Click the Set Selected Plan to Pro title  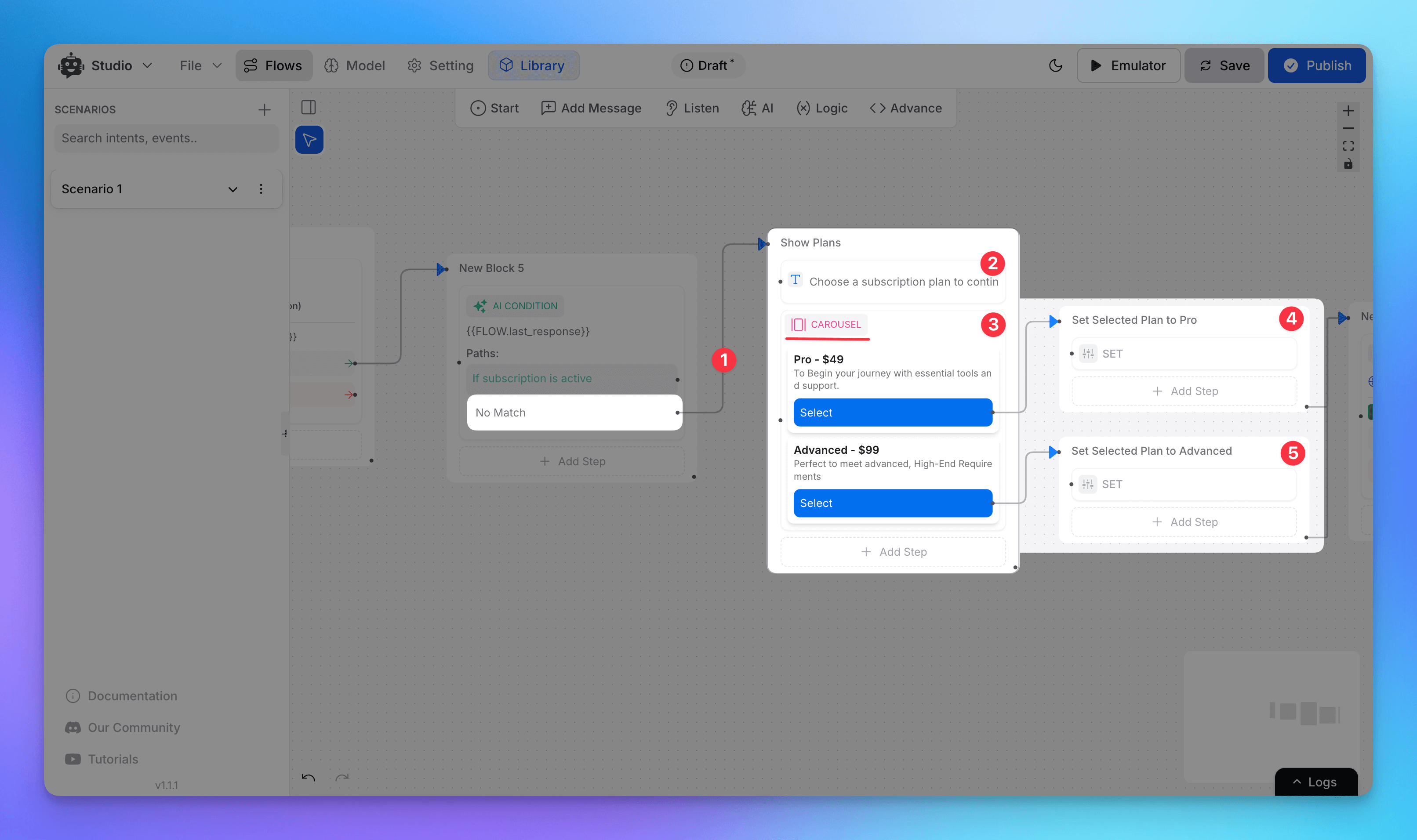click(x=1134, y=320)
